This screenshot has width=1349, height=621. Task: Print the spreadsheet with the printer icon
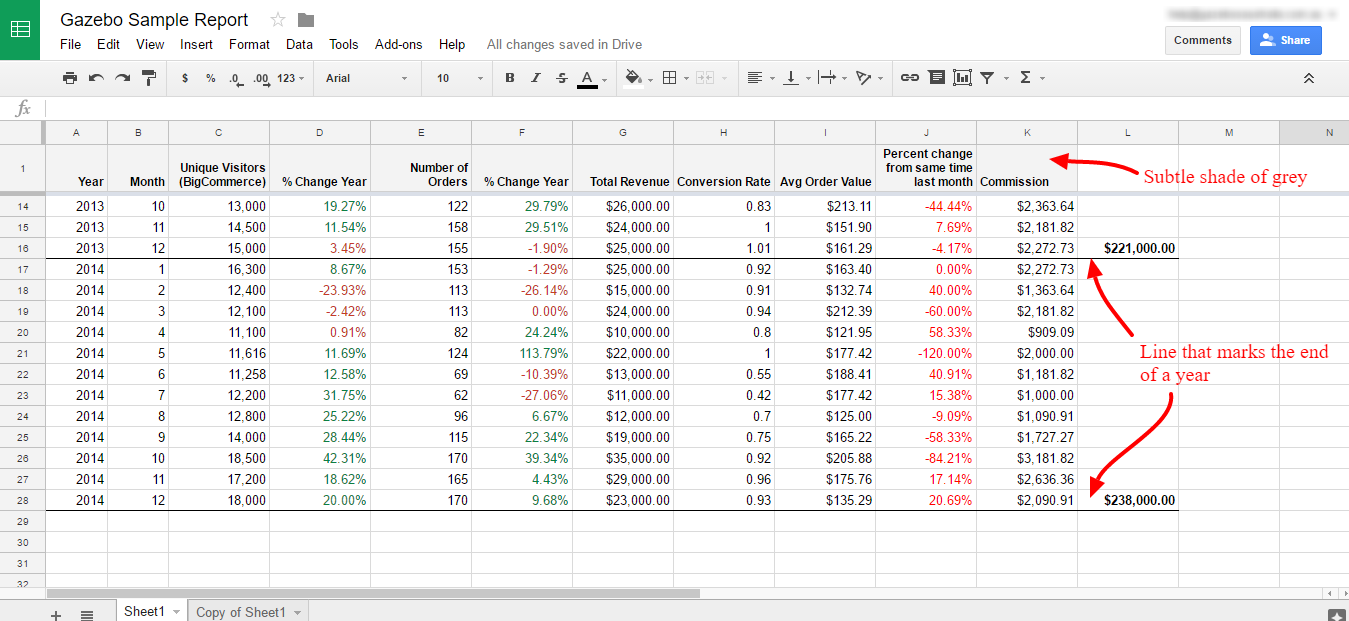tap(70, 78)
